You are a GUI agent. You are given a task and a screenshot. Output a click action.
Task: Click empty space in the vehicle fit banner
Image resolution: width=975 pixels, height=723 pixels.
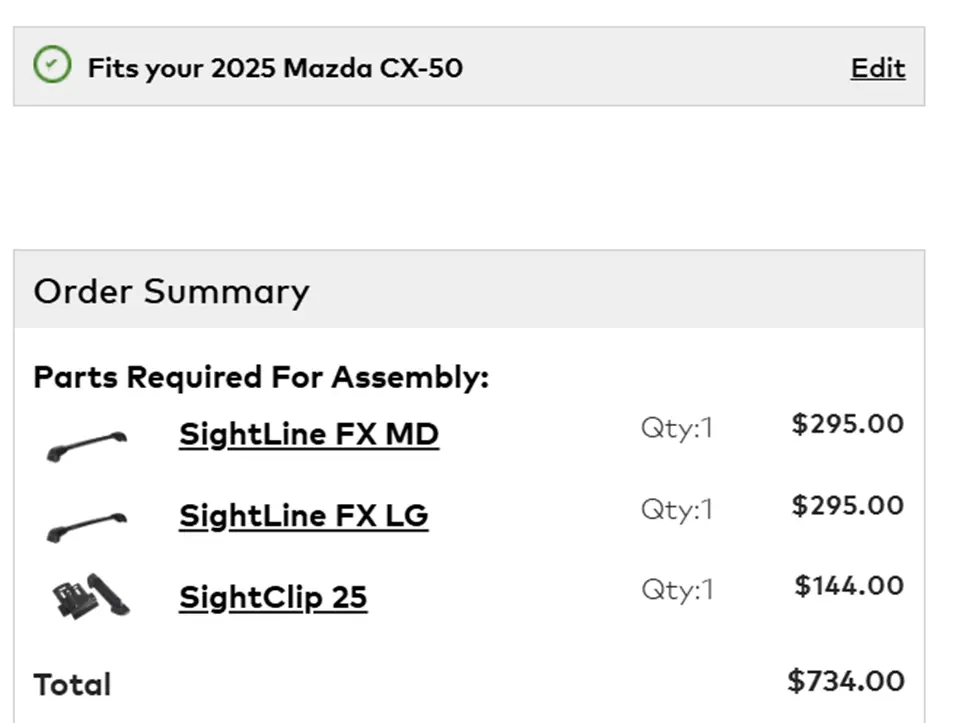coord(650,67)
